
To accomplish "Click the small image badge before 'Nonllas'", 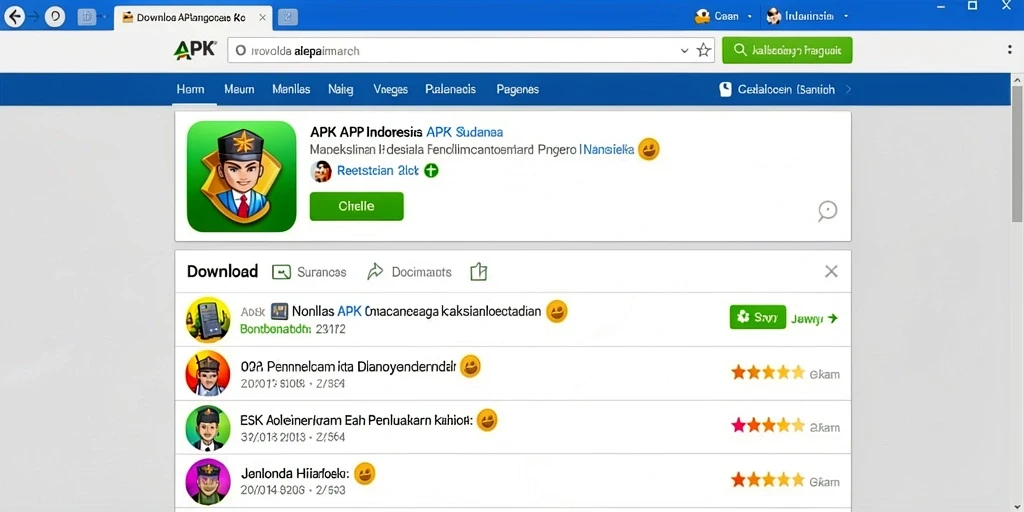I will [x=279, y=311].
